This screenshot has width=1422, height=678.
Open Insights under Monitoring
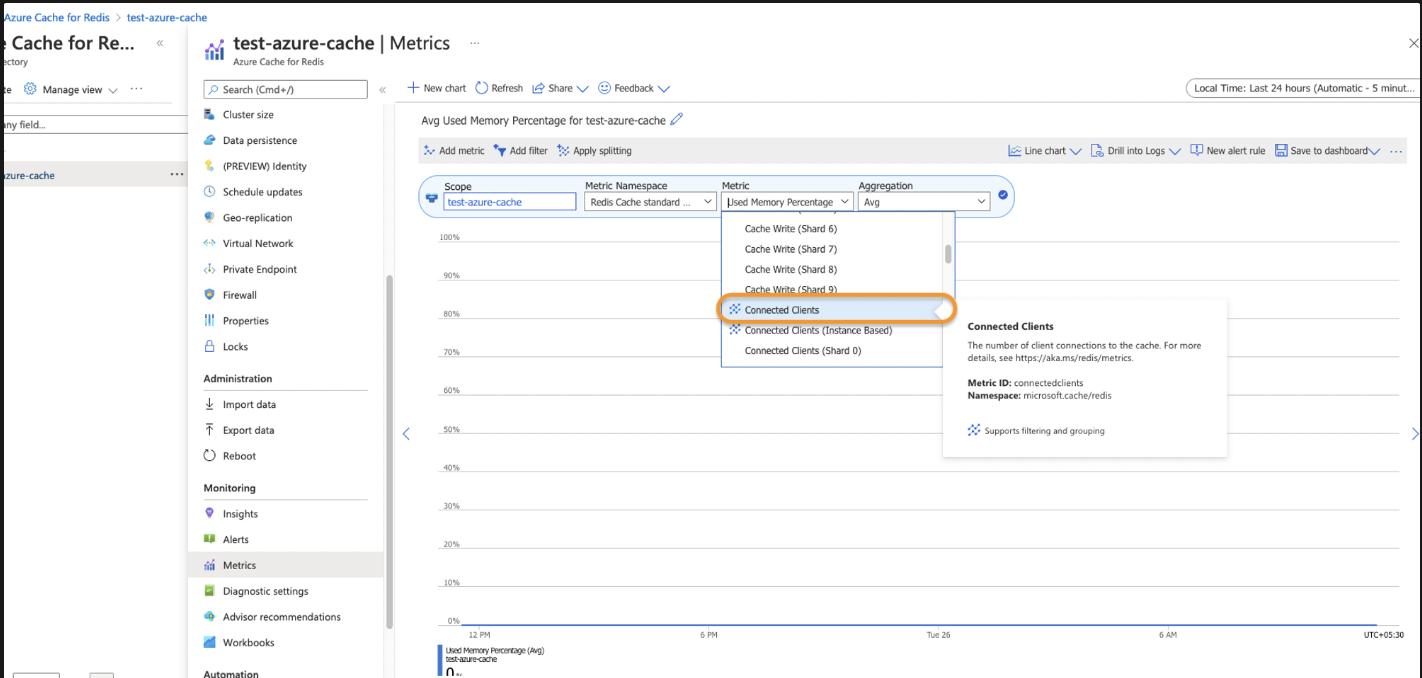[240, 514]
